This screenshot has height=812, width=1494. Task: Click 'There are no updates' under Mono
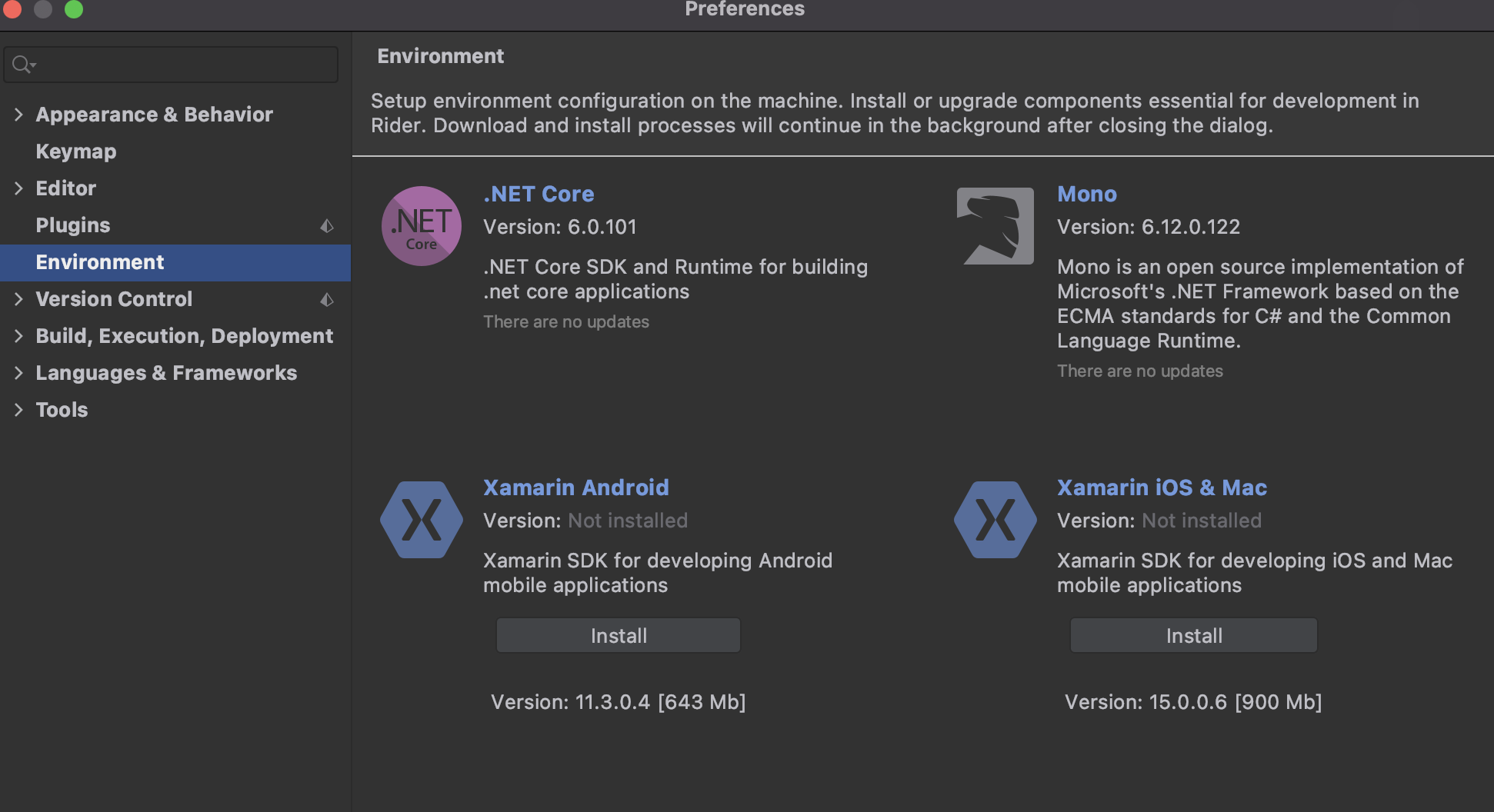[1140, 371]
